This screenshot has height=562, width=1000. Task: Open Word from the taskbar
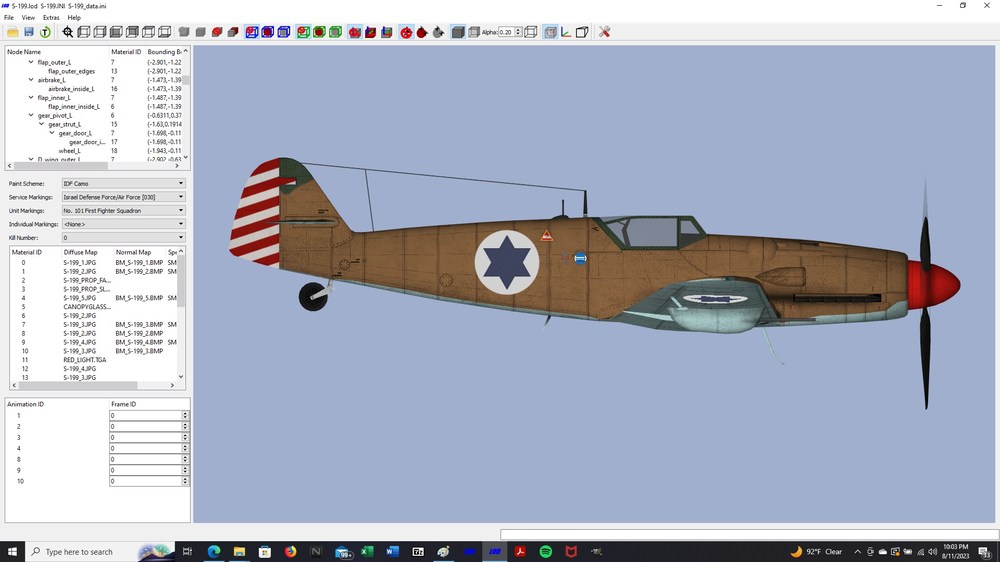click(x=392, y=552)
